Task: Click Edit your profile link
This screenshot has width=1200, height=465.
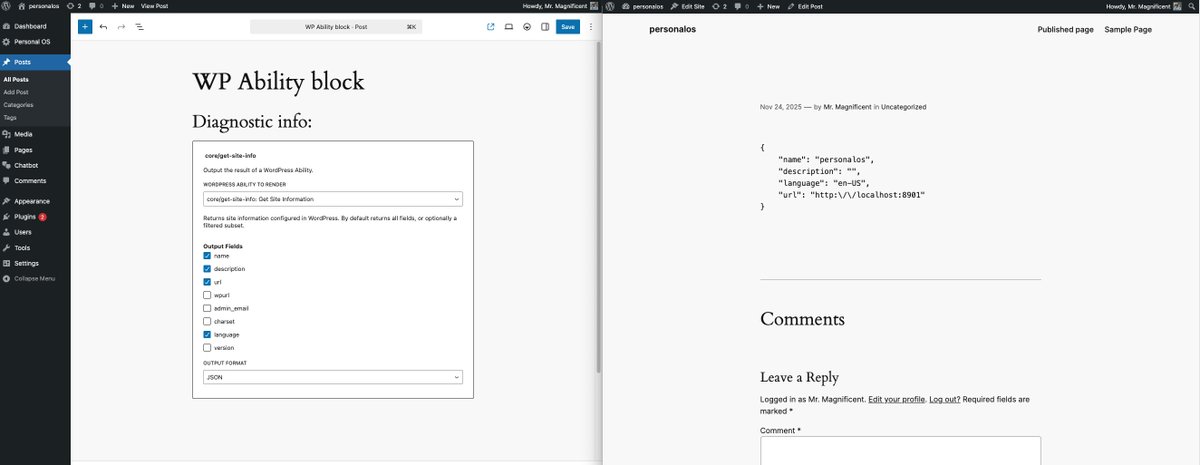Action: coord(896,399)
